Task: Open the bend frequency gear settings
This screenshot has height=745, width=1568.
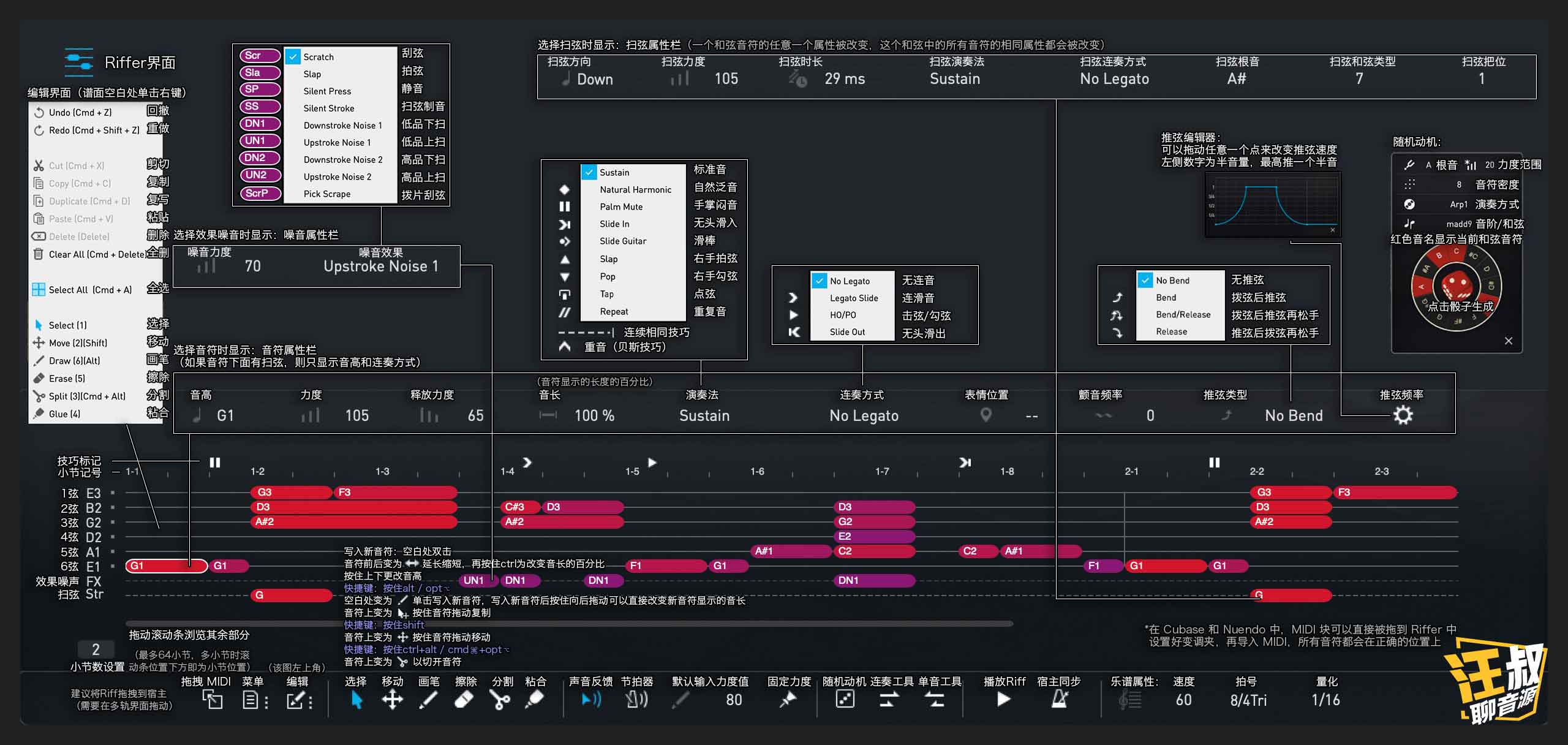Action: pyautogui.click(x=1403, y=415)
